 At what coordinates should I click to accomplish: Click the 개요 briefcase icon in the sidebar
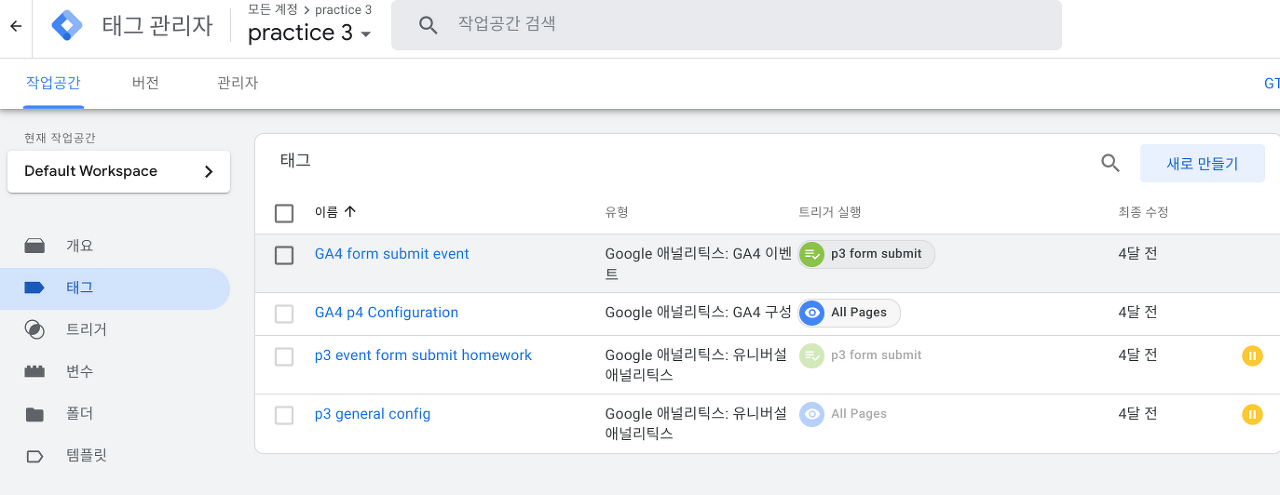click(x=35, y=245)
